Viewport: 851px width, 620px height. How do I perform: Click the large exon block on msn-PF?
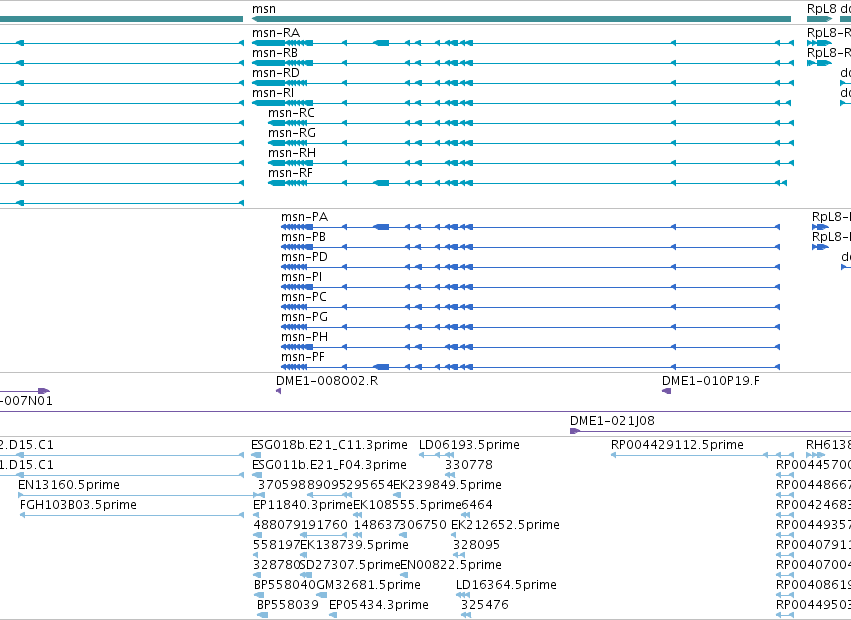click(381, 367)
